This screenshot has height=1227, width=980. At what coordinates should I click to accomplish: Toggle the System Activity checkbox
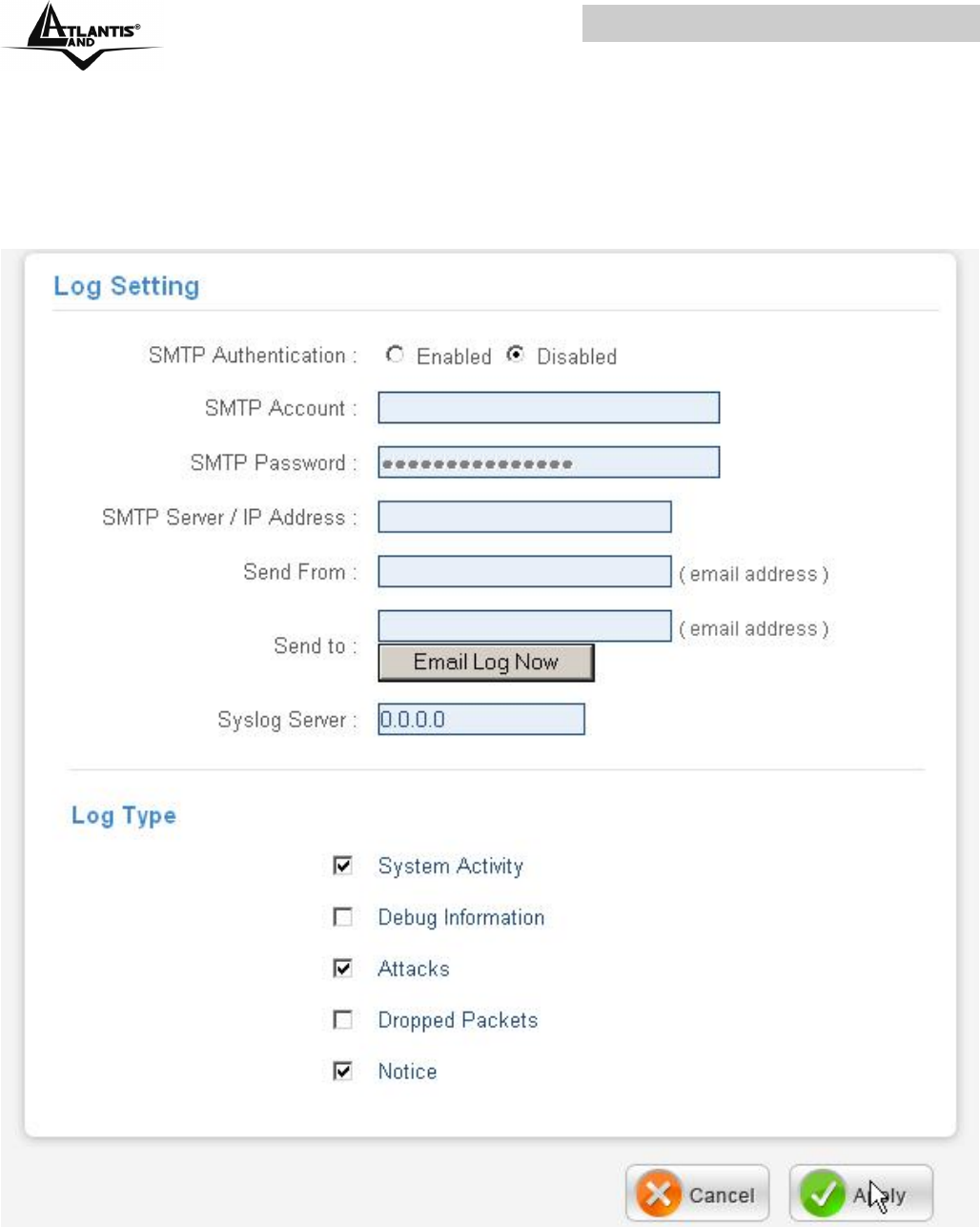342,866
